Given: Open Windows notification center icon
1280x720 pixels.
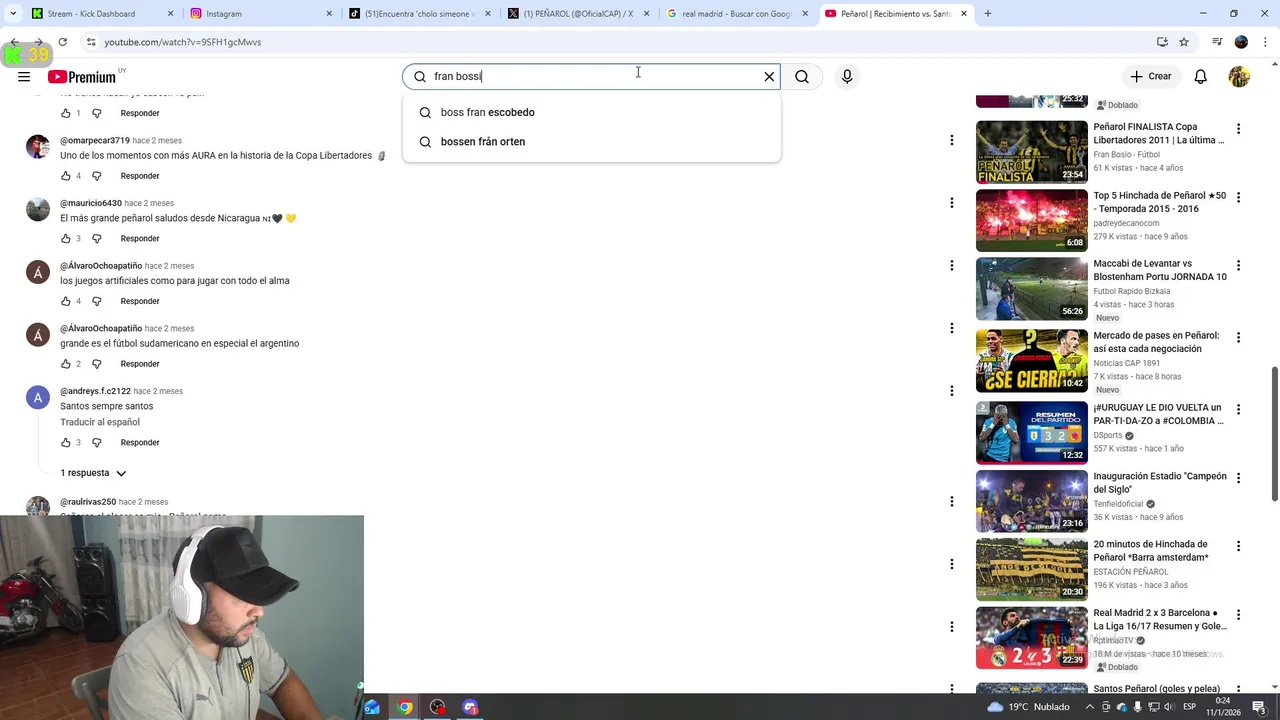Looking at the screenshot, I should click(1259, 707).
